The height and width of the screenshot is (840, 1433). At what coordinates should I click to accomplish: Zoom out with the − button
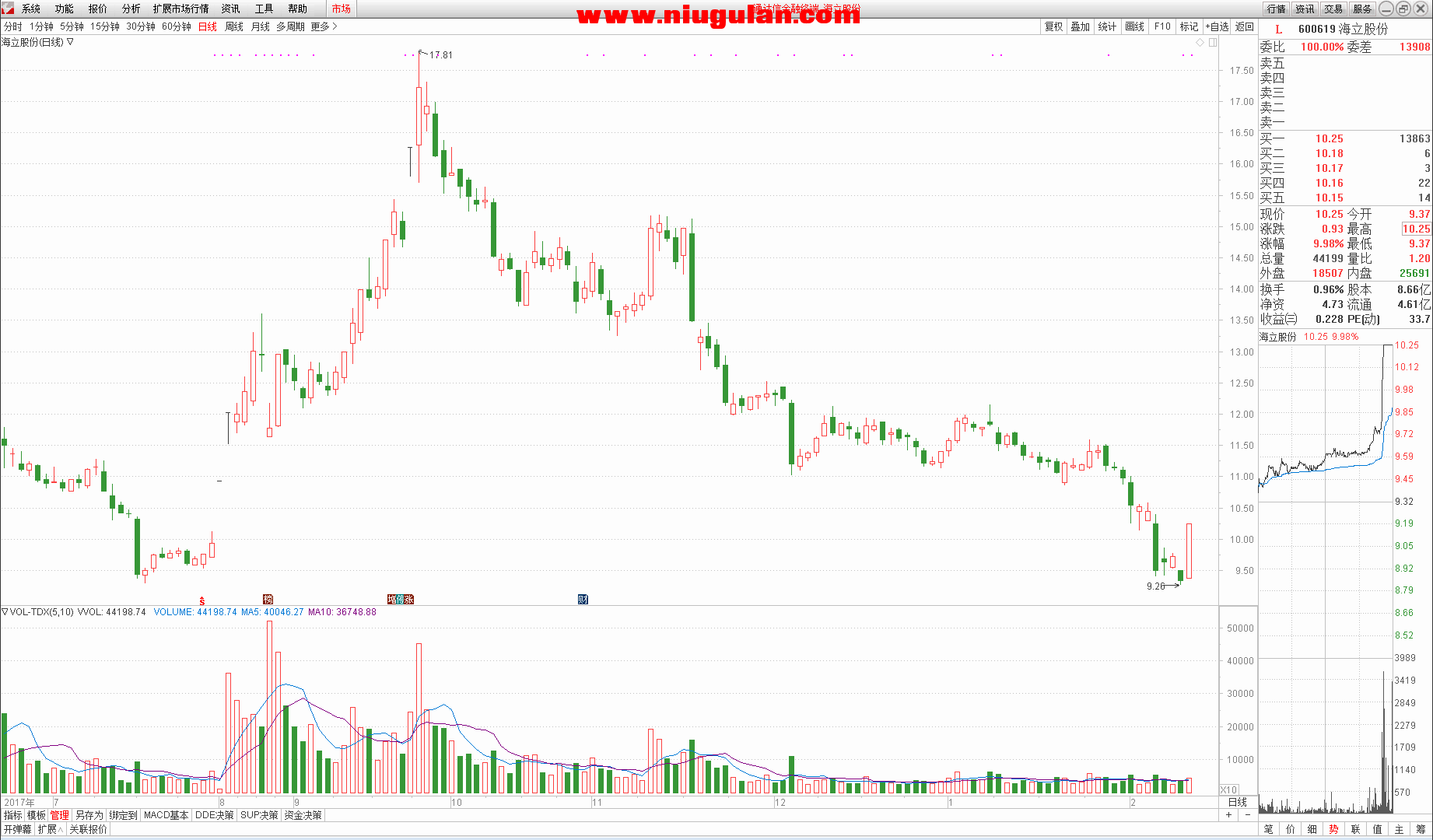(1248, 815)
